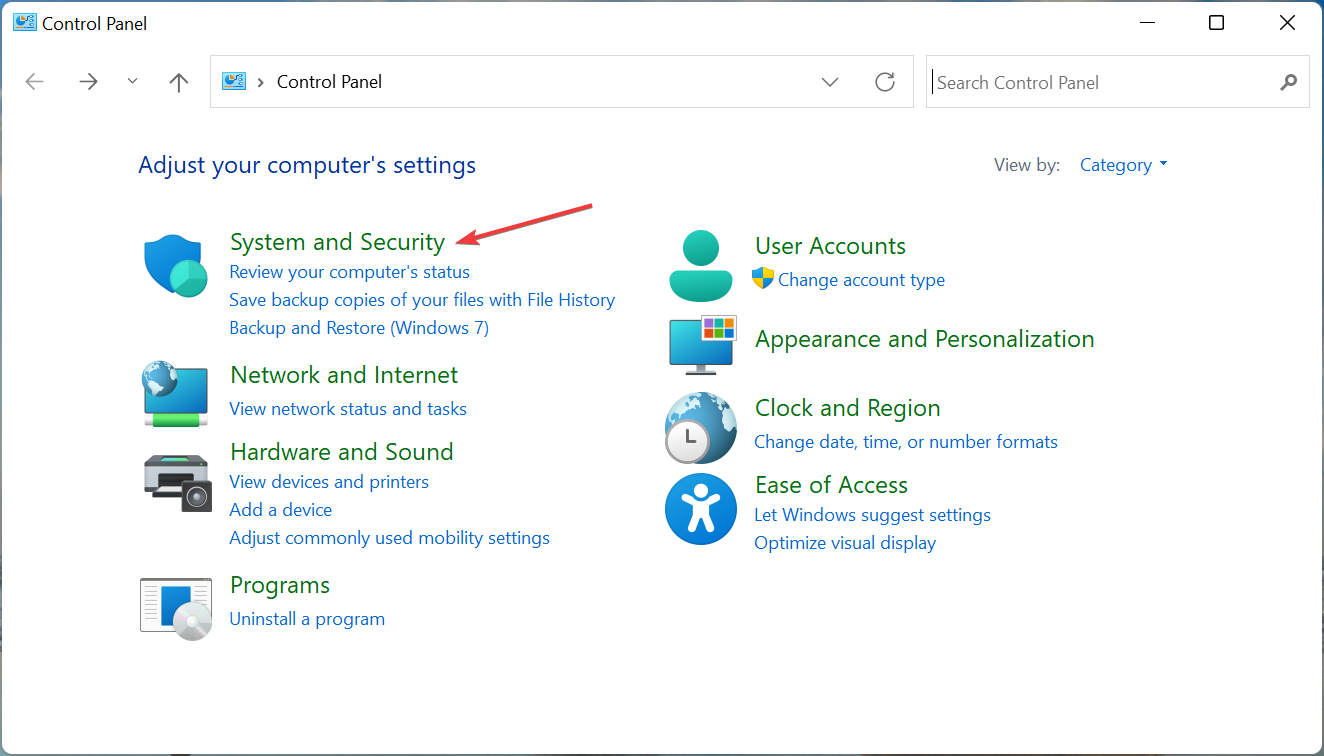Go up one level with up arrow
Viewport: 1324px width, 756px height.
[x=179, y=82]
